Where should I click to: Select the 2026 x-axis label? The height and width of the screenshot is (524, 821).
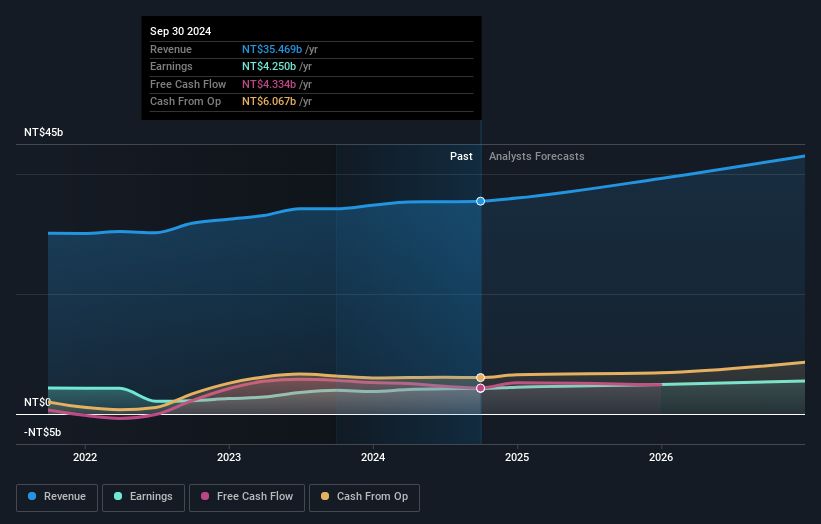(x=661, y=458)
